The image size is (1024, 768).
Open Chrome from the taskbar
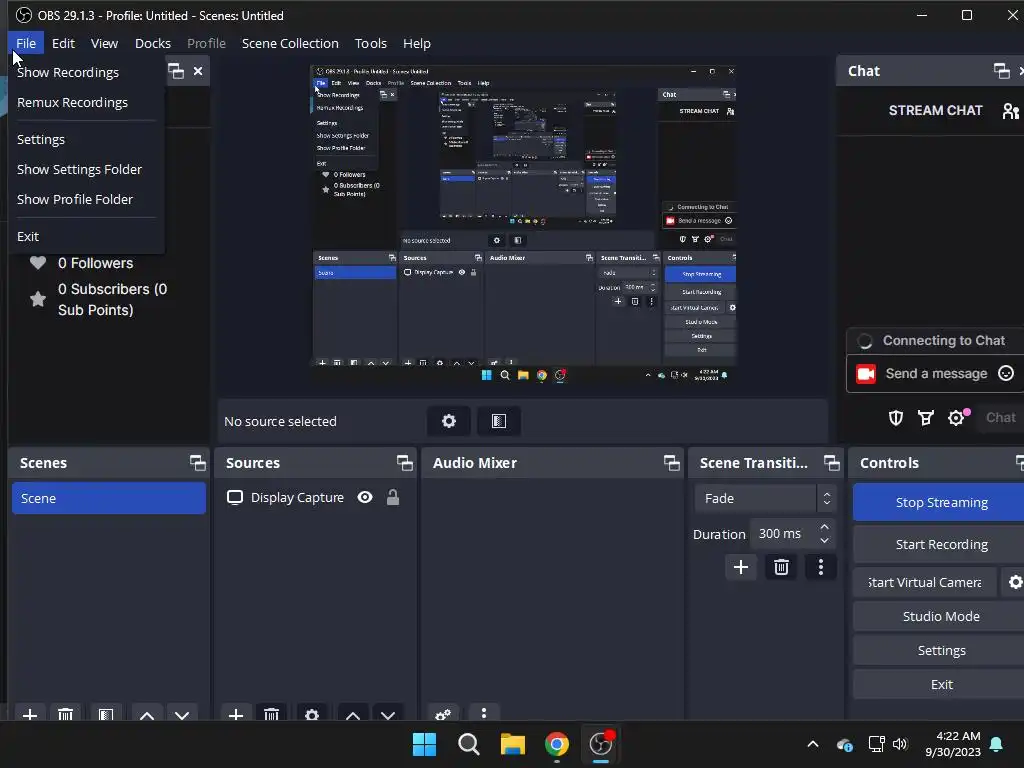(556, 744)
